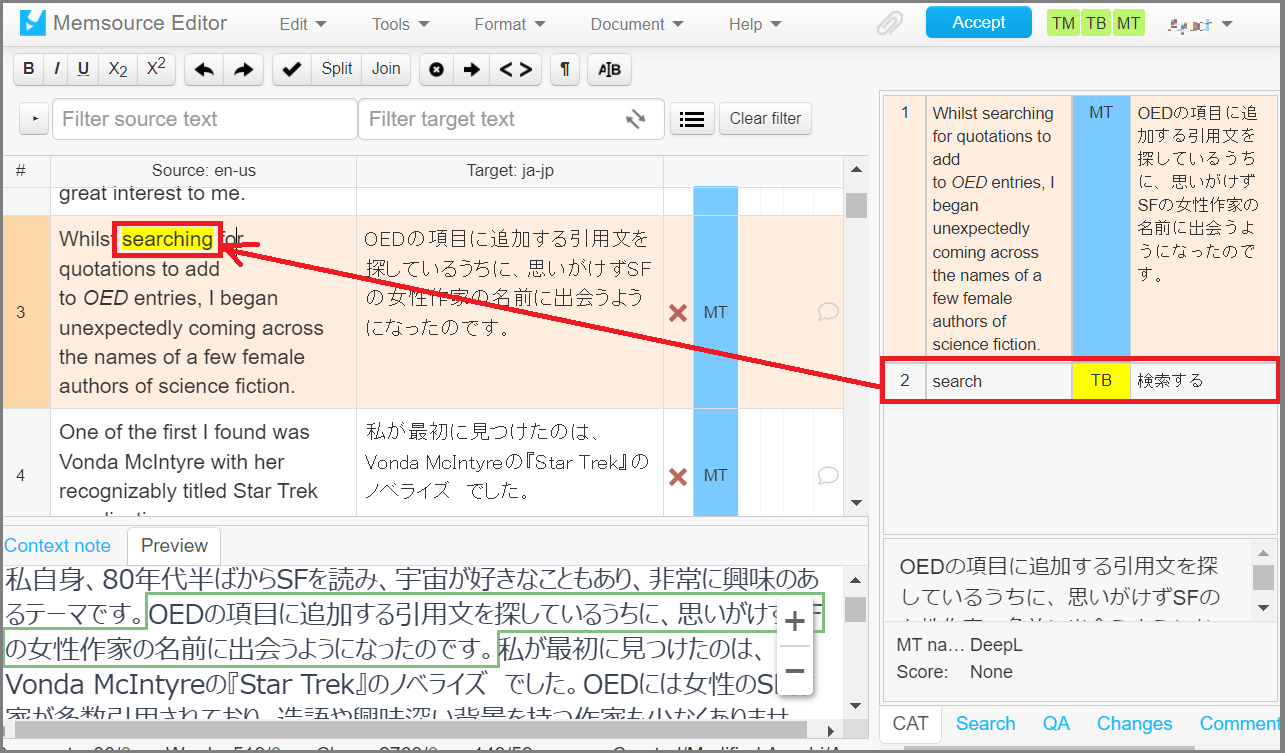
Task: Apply superscript formatting
Action: point(155,68)
